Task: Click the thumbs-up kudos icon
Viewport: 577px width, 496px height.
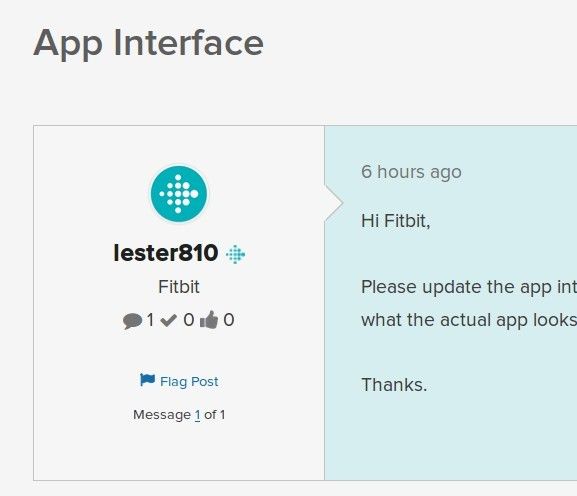Action: pyautogui.click(x=209, y=319)
